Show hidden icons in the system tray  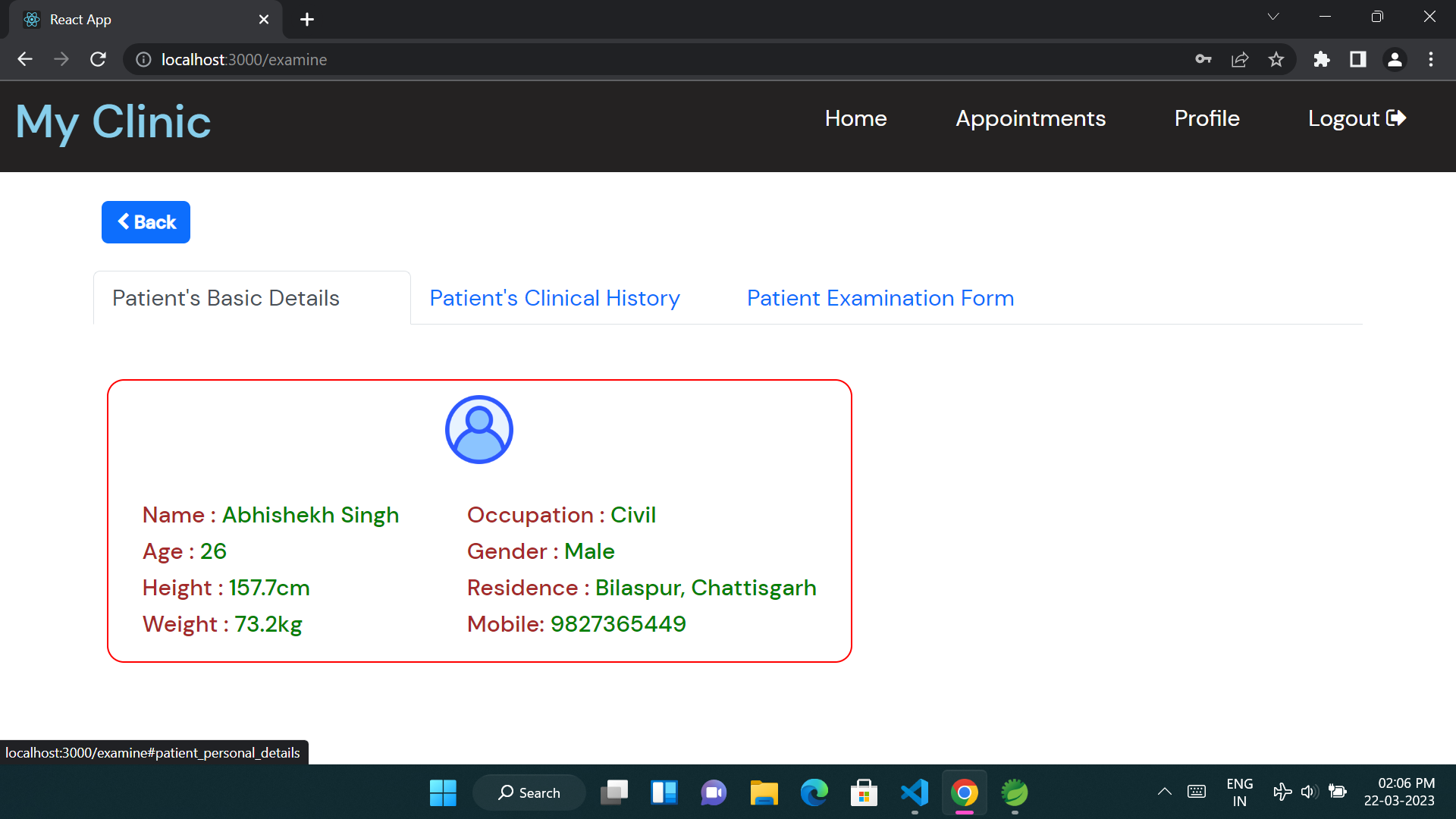click(x=1165, y=792)
